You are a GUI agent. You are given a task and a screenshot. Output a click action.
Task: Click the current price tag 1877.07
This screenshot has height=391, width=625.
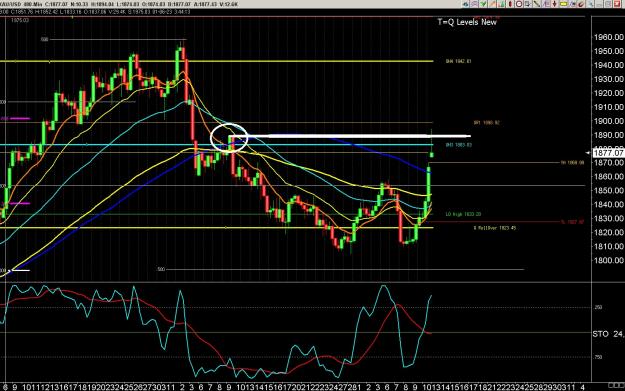[x=608, y=153]
